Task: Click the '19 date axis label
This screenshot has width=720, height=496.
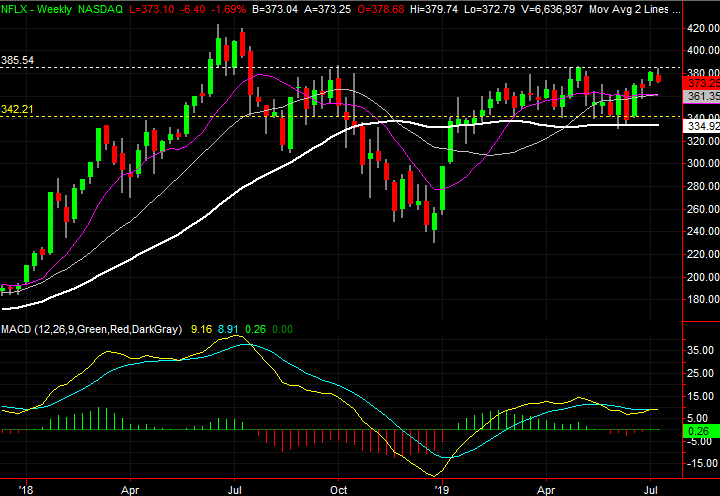Action: pyautogui.click(x=442, y=490)
